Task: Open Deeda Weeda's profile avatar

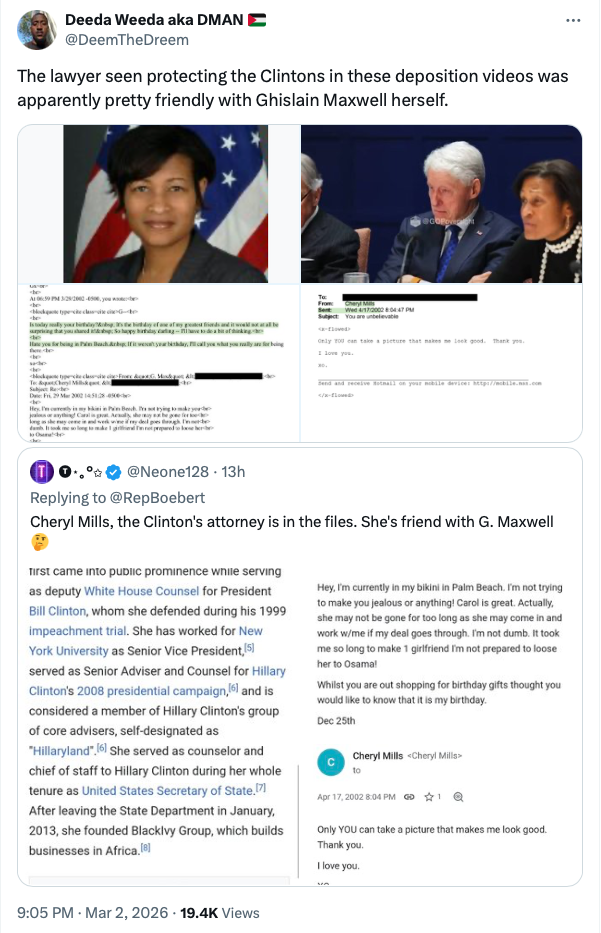Action: pyautogui.click(x=36, y=30)
